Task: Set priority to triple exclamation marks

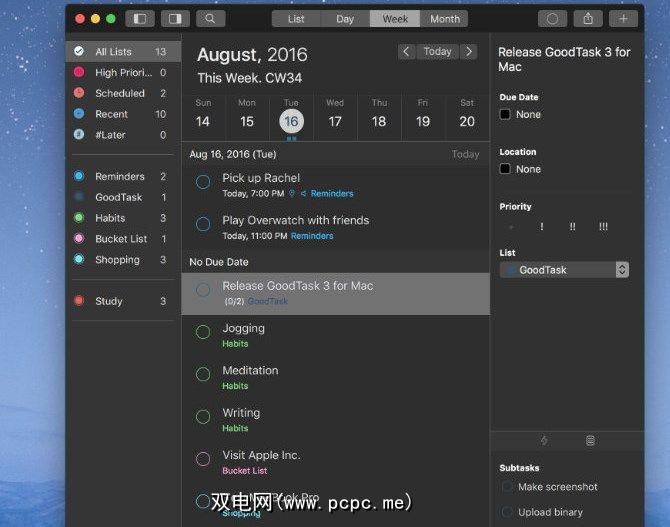Action: pos(603,227)
